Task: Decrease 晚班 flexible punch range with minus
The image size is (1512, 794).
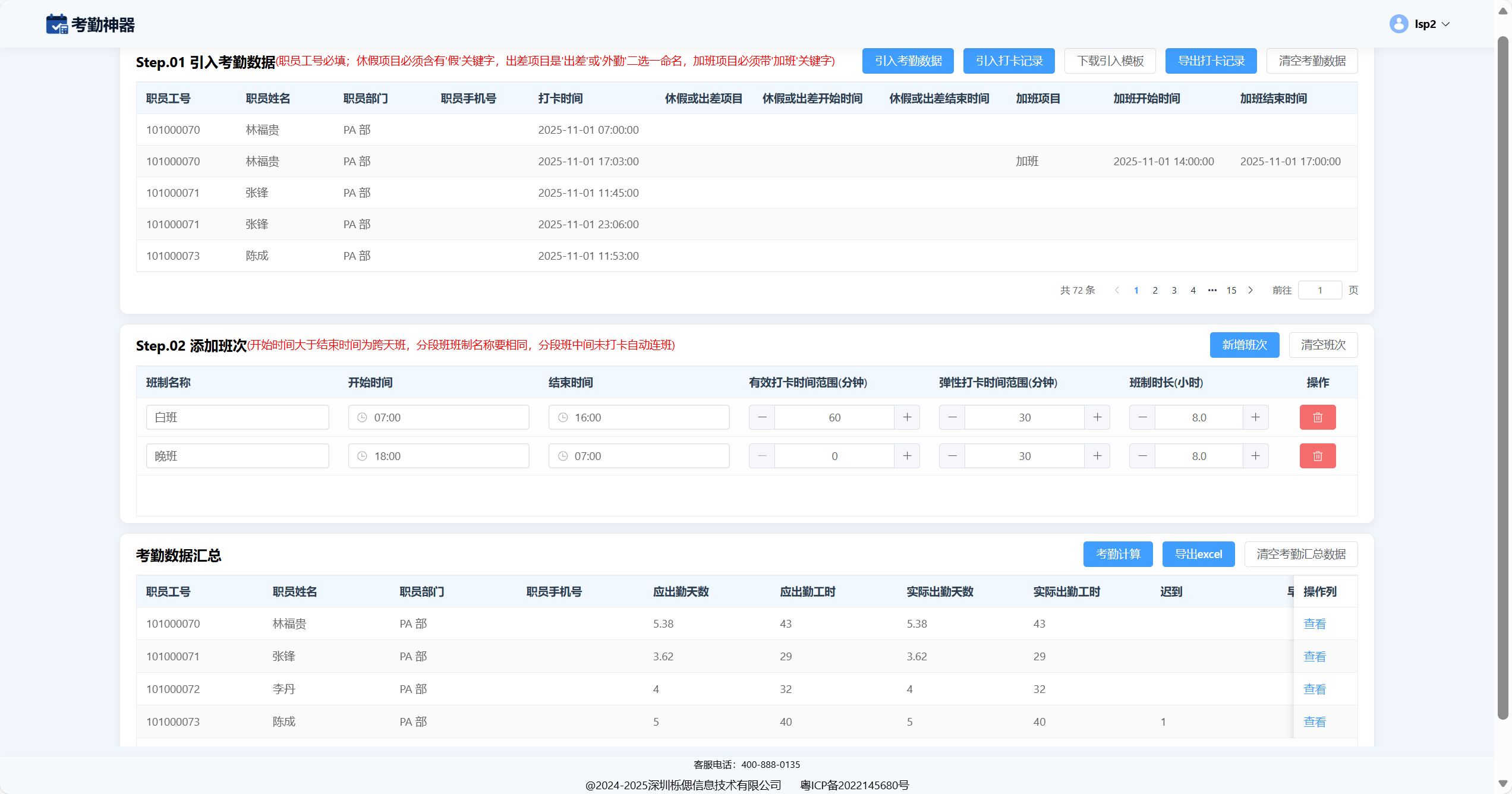Action: point(952,456)
